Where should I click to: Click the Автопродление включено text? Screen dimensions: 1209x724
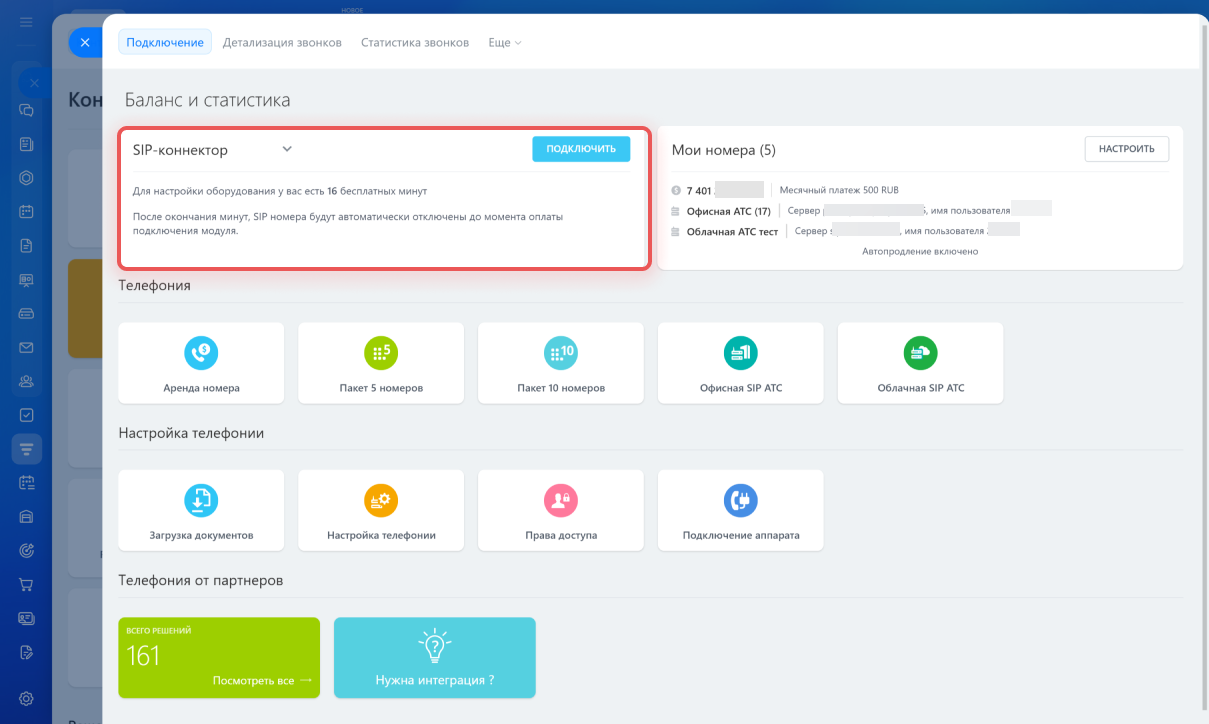(x=920, y=251)
